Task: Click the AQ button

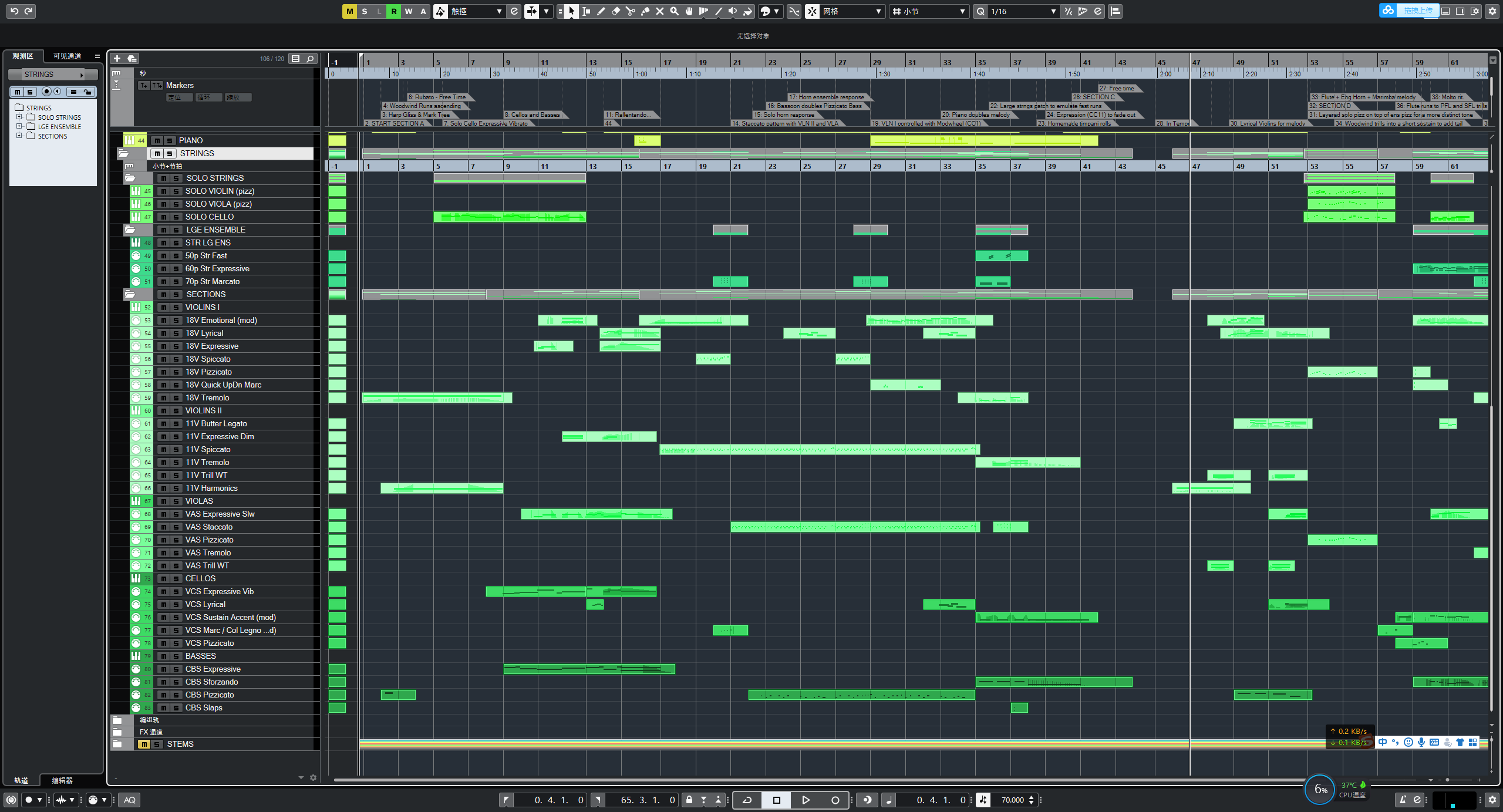Action: click(130, 800)
